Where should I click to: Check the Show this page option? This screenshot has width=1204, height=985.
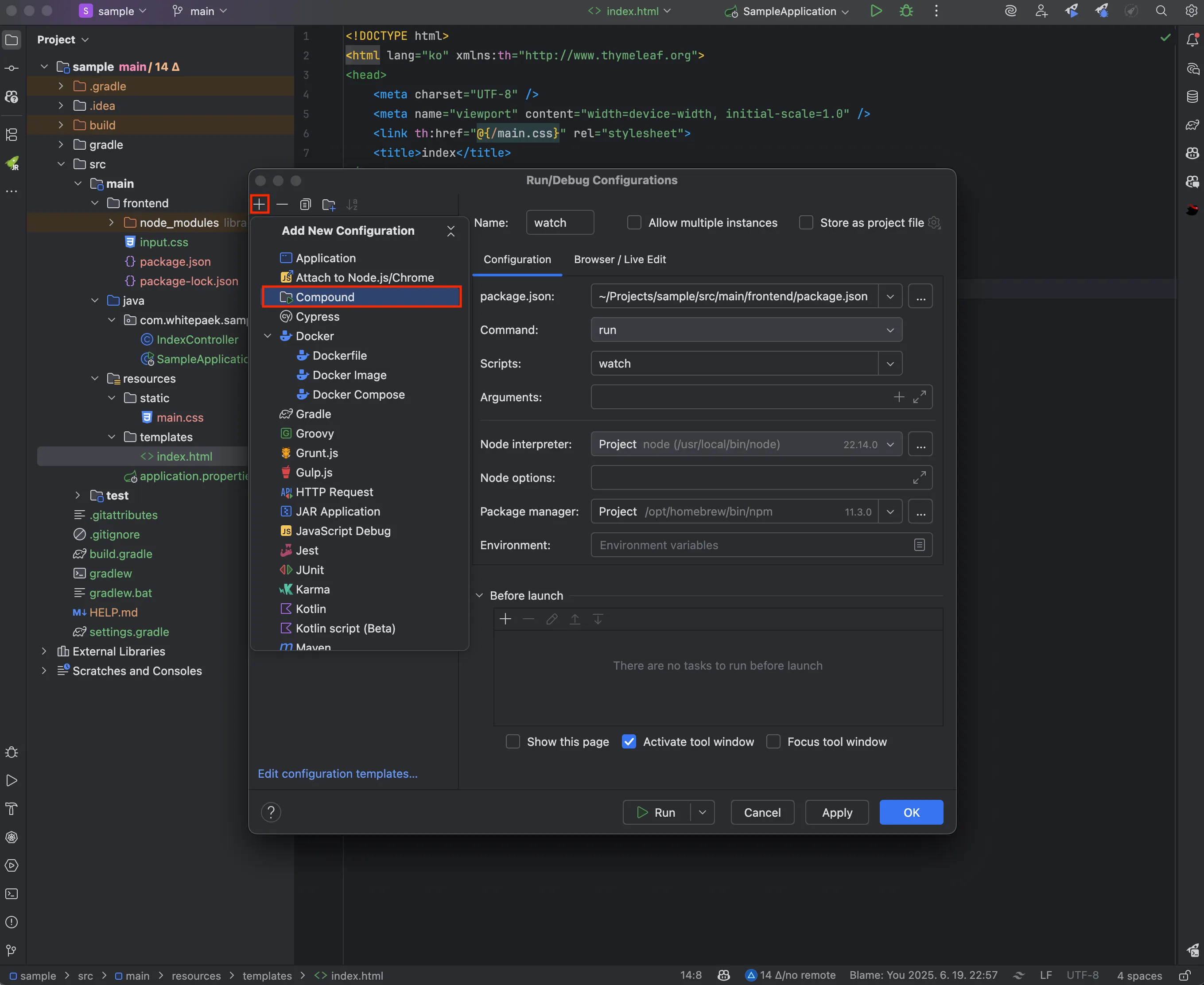click(513, 741)
